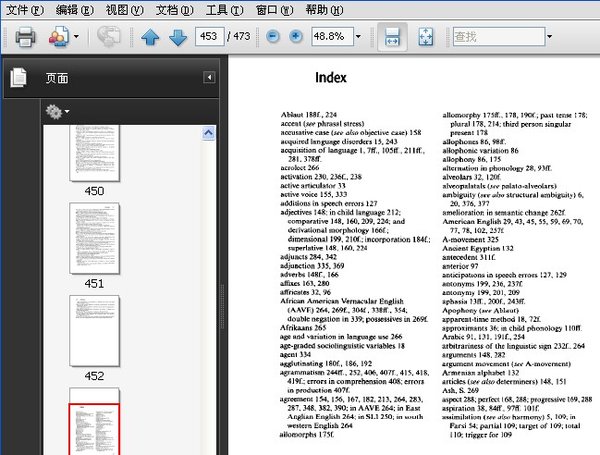Image resolution: width=600 pixels, height=455 pixels.
Task: Zoom in with the plus button
Action: point(296,37)
